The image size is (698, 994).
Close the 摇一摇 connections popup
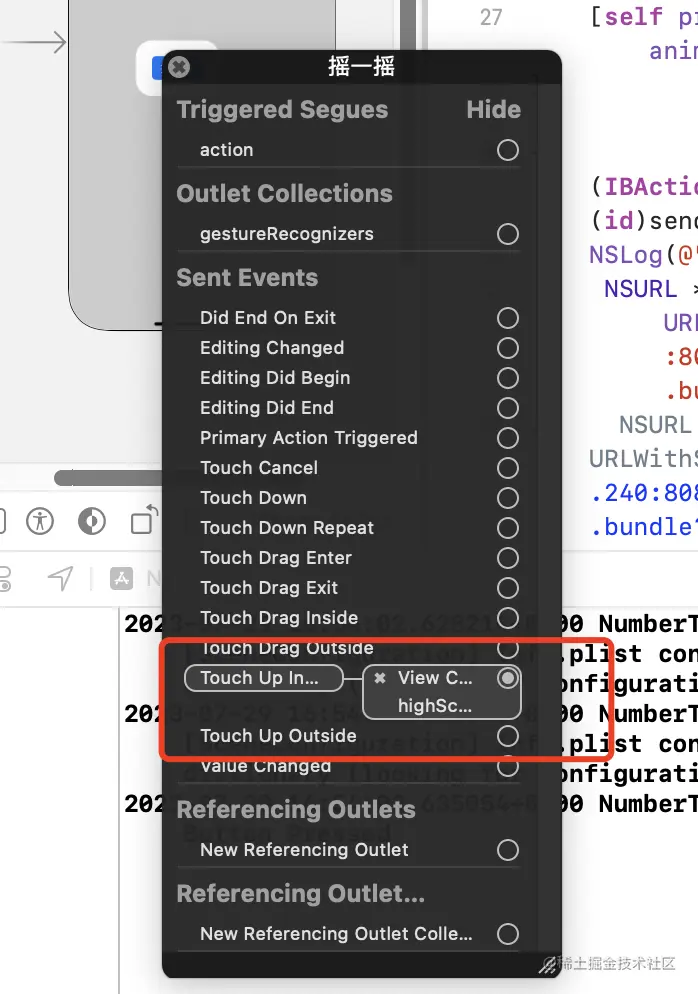[179, 67]
